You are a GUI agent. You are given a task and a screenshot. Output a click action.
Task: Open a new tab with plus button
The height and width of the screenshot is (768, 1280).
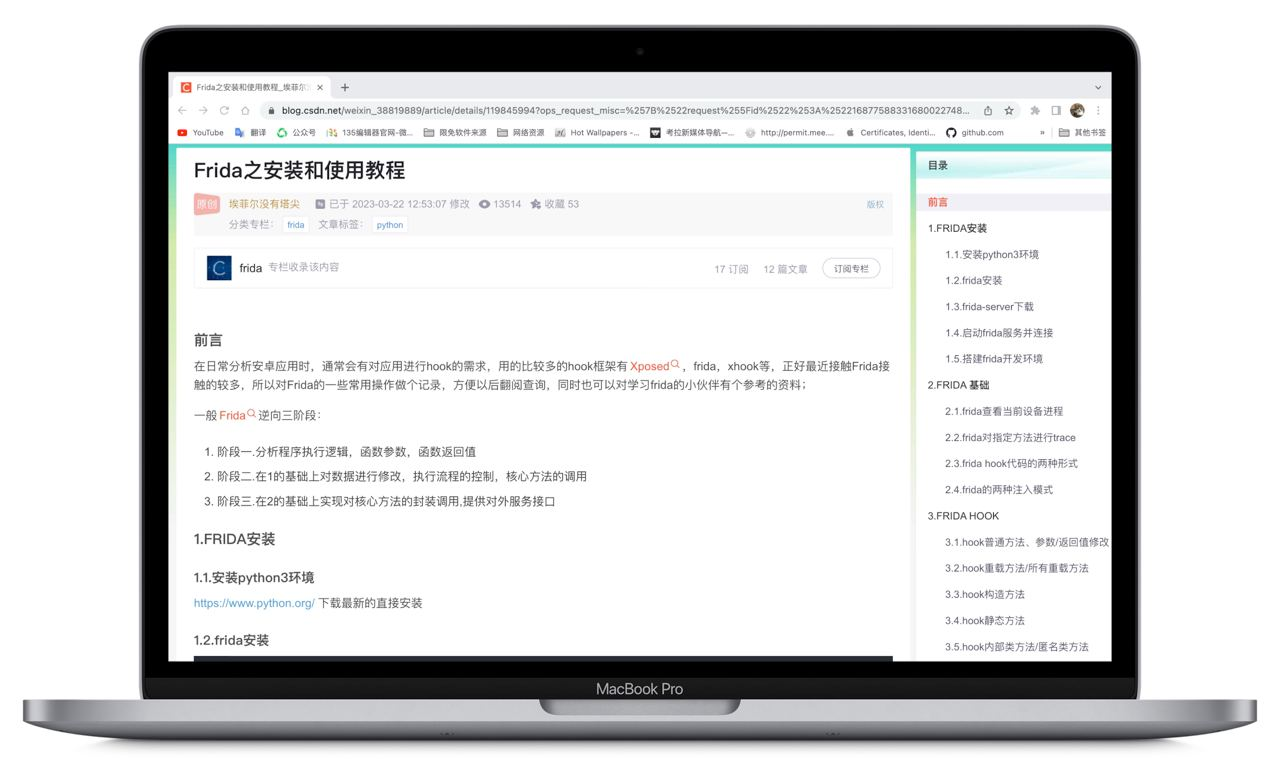345,88
